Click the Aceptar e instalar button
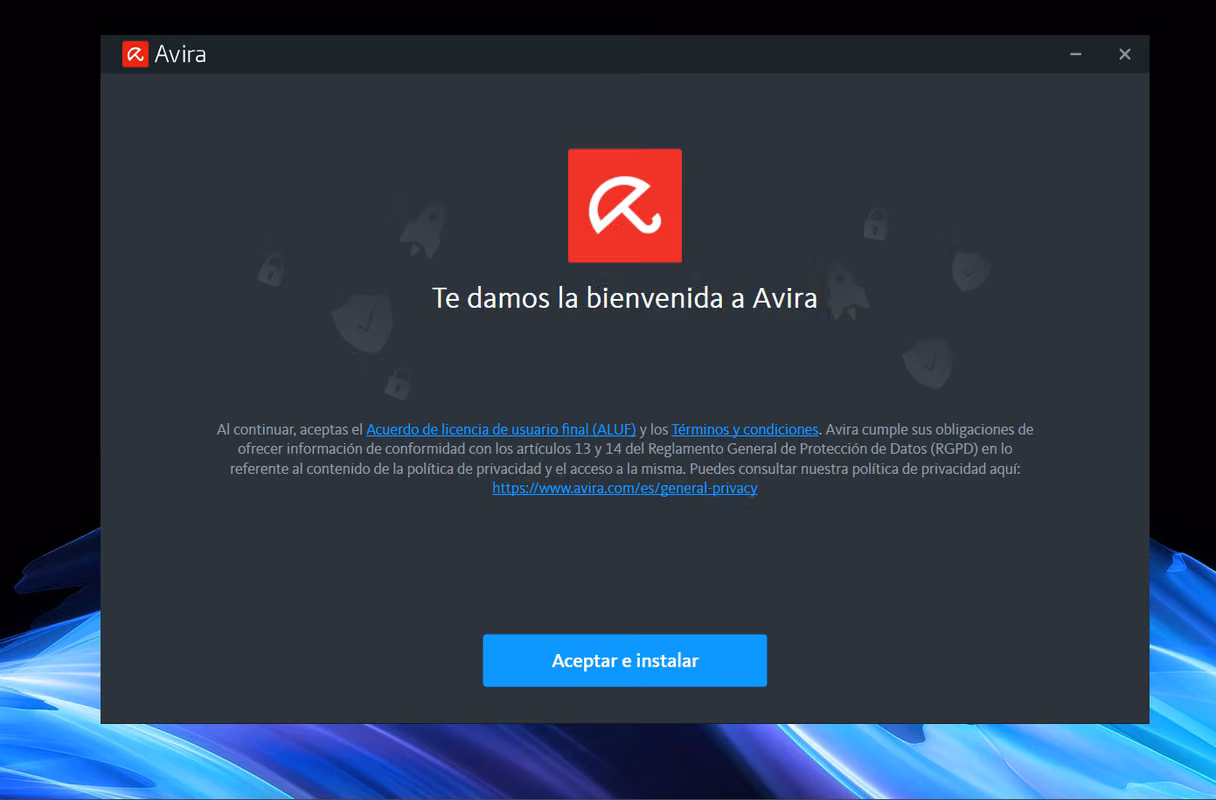Screen dimensions: 1216x800 [x=625, y=660]
